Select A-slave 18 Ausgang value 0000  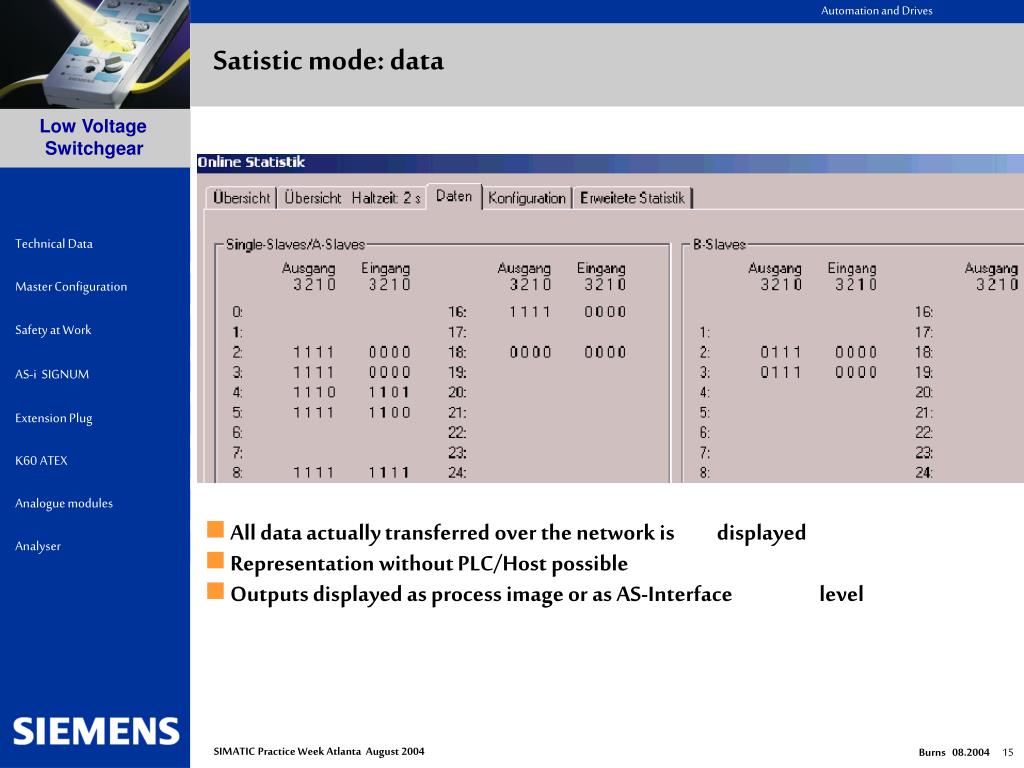point(530,353)
